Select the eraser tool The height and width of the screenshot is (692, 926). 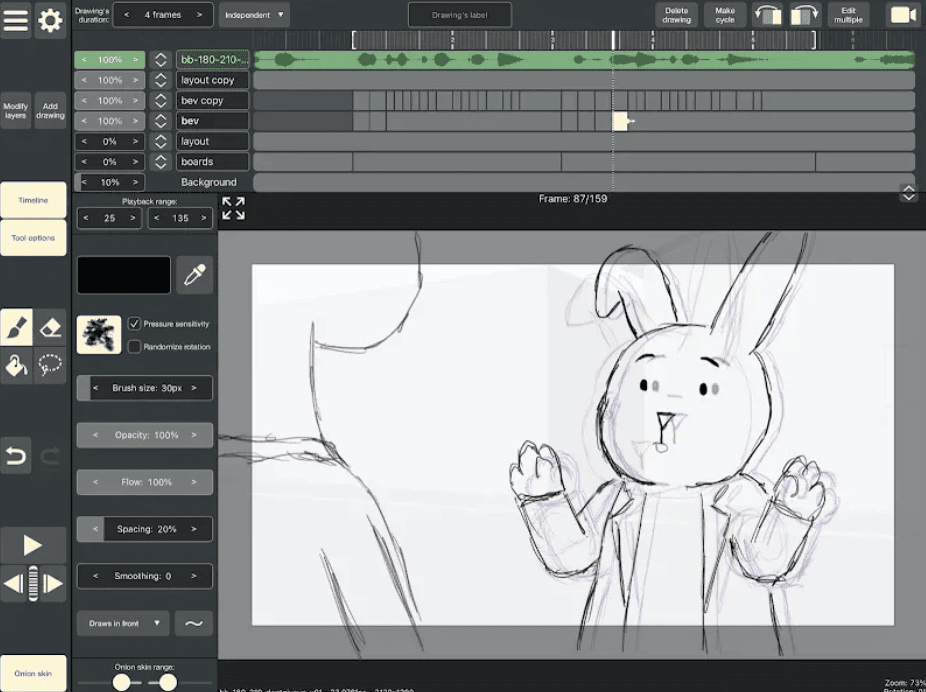pos(50,327)
